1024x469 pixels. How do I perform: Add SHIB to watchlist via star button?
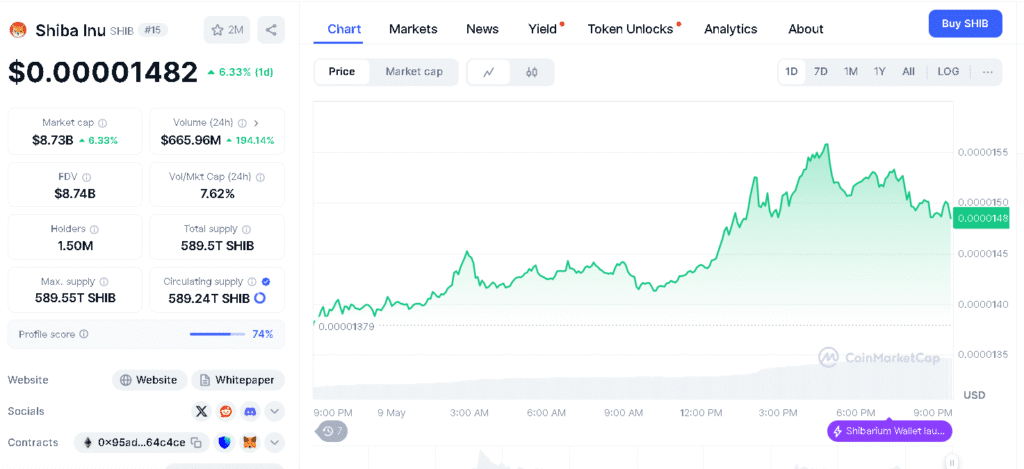[227, 30]
